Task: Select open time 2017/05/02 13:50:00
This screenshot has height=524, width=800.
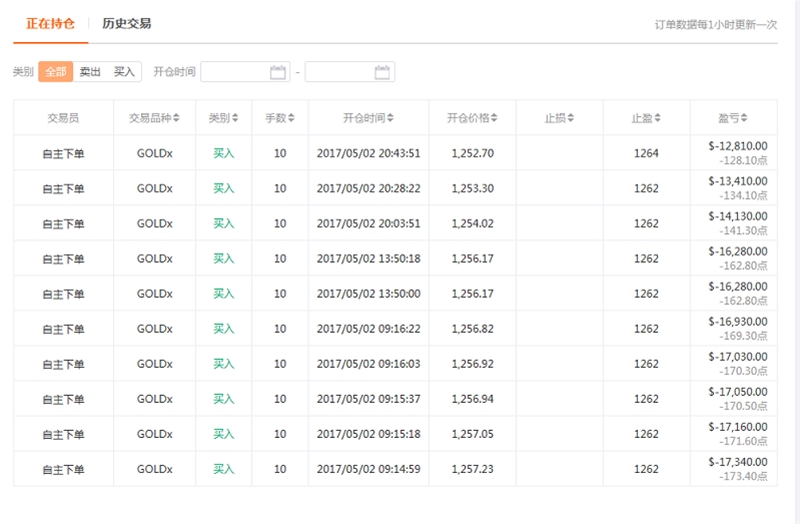Action: pos(368,294)
